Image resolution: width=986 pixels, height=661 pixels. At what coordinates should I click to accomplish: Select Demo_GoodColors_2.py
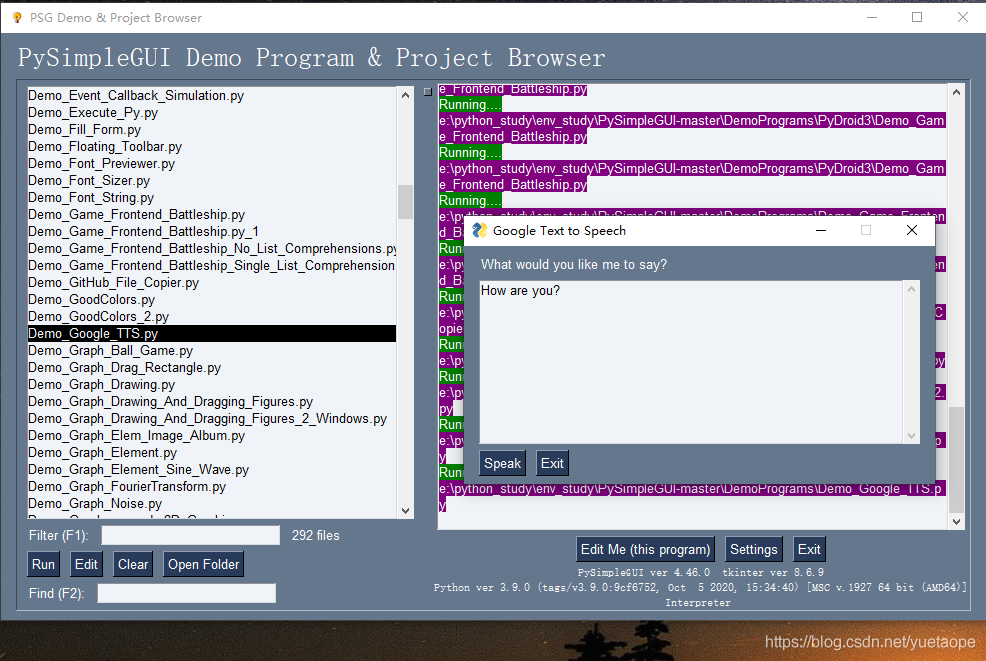coord(211,316)
